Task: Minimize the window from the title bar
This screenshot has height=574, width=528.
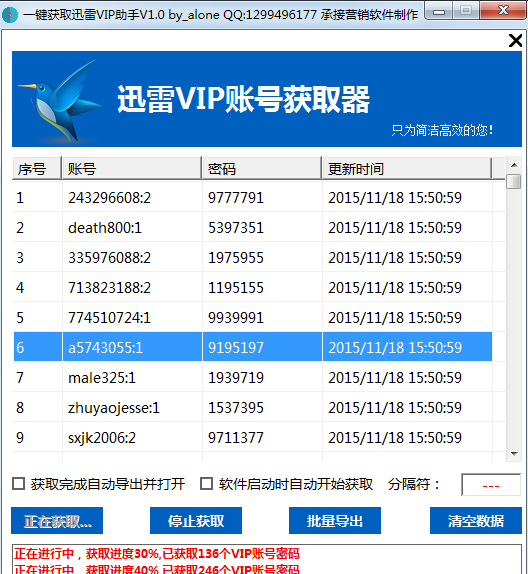Action: click(439, 12)
